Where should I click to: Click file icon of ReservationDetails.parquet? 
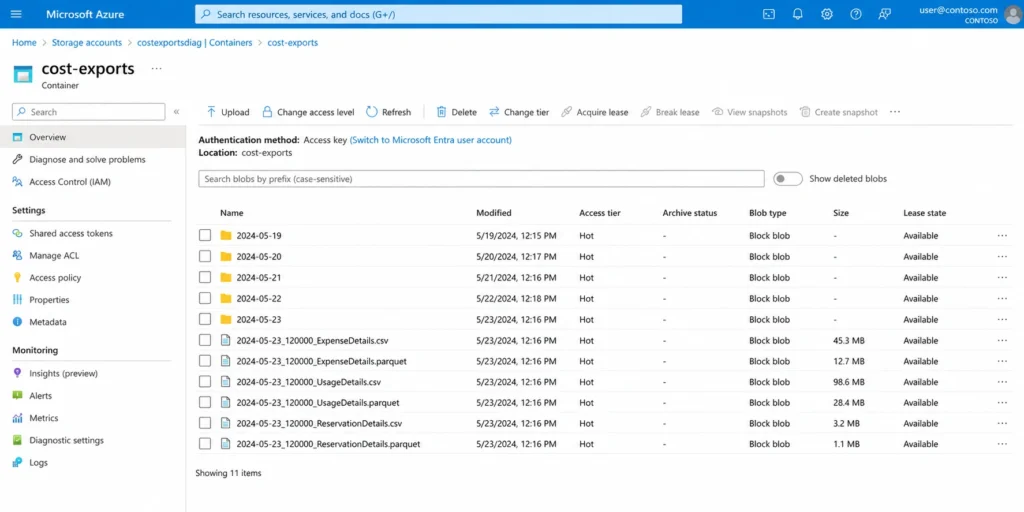click(225, 443)
